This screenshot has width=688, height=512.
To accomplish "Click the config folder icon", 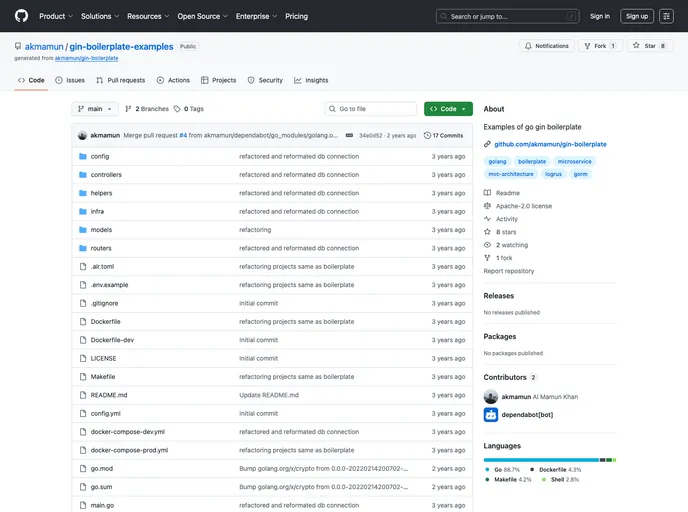I will 82,156.
